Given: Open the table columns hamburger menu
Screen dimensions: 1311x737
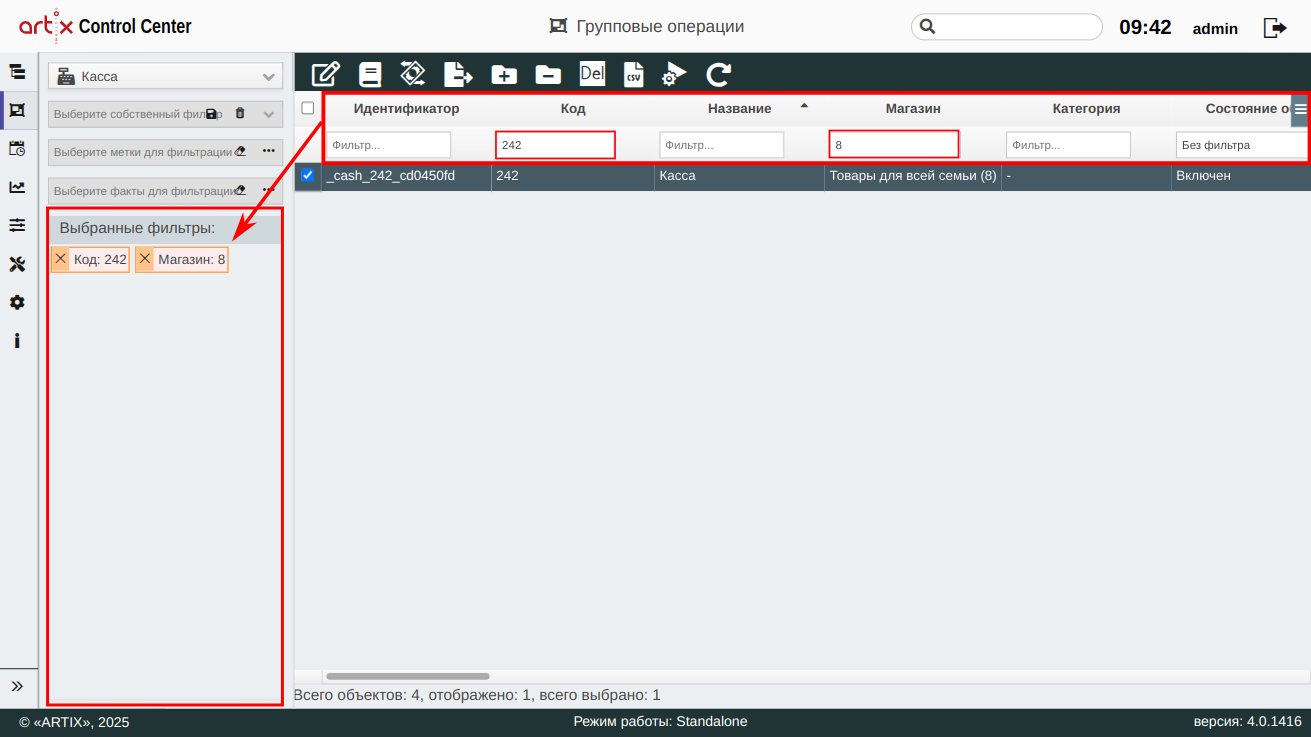Looking at the screenshot, I should tap(1300, 109).
